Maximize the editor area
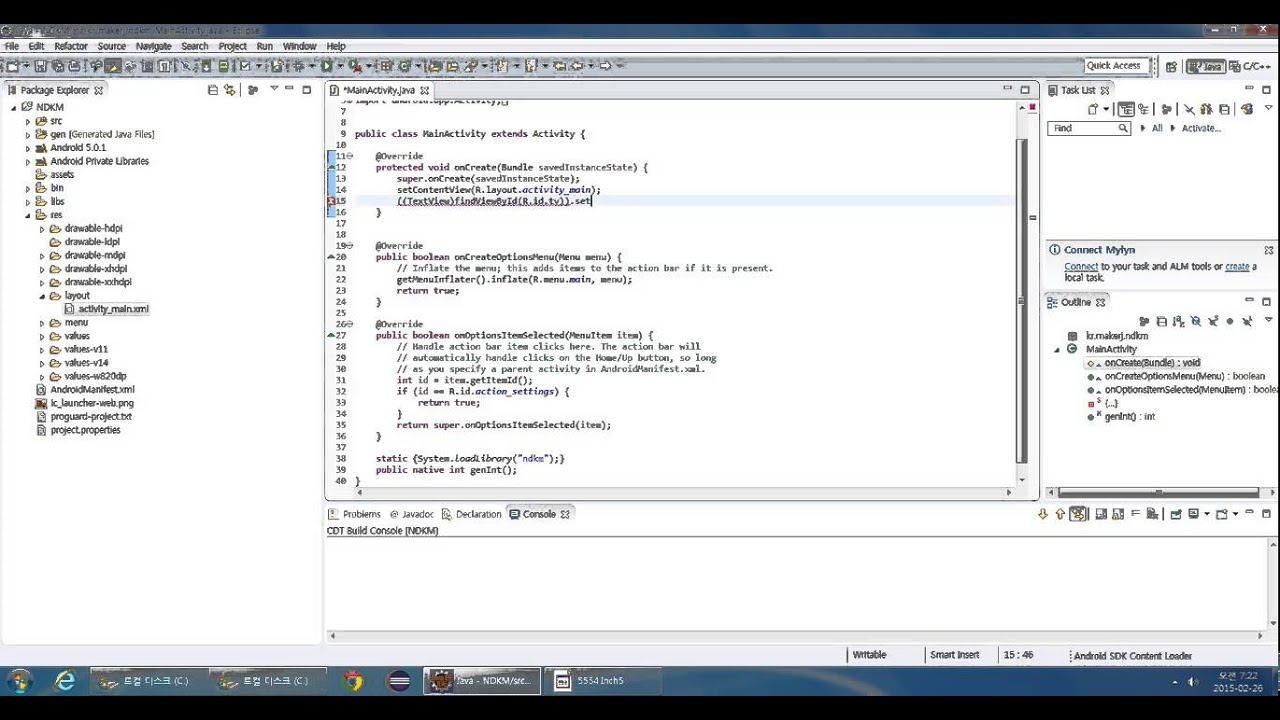The image size is (1280, 720). click(1024, 90)
